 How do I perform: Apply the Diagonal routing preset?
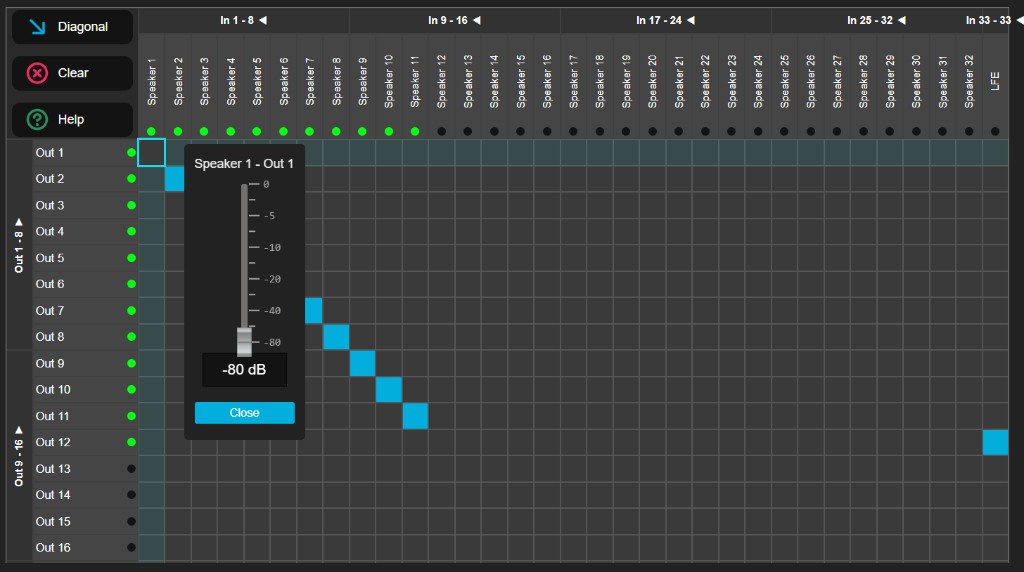[x=72, y=27]
